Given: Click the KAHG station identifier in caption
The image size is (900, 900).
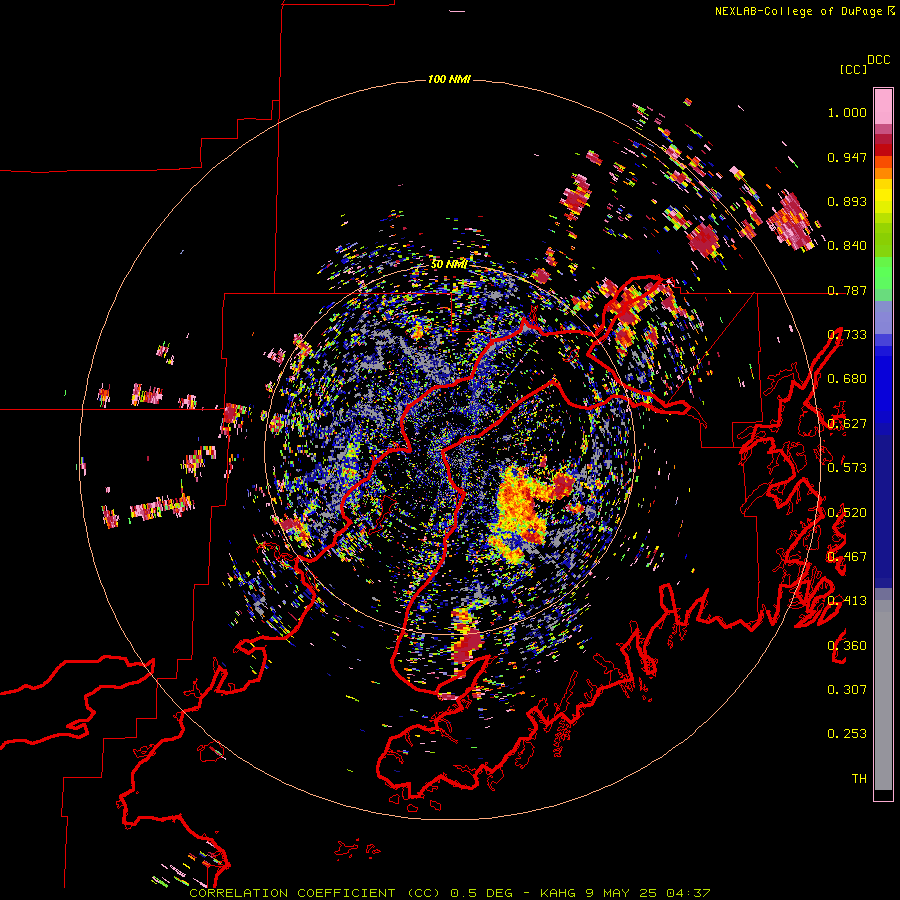Looking at the screenshot, I should point(558,893).
